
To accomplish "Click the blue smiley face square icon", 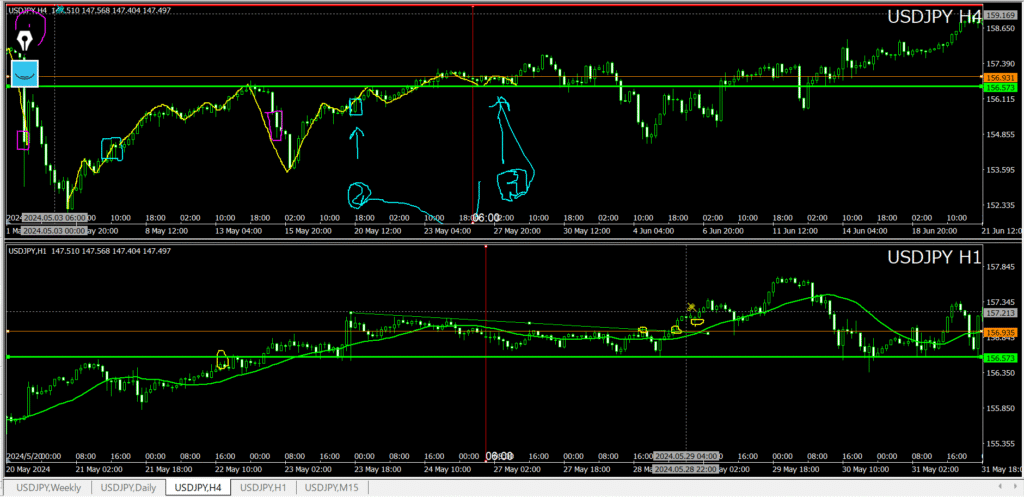I will 24,73.
